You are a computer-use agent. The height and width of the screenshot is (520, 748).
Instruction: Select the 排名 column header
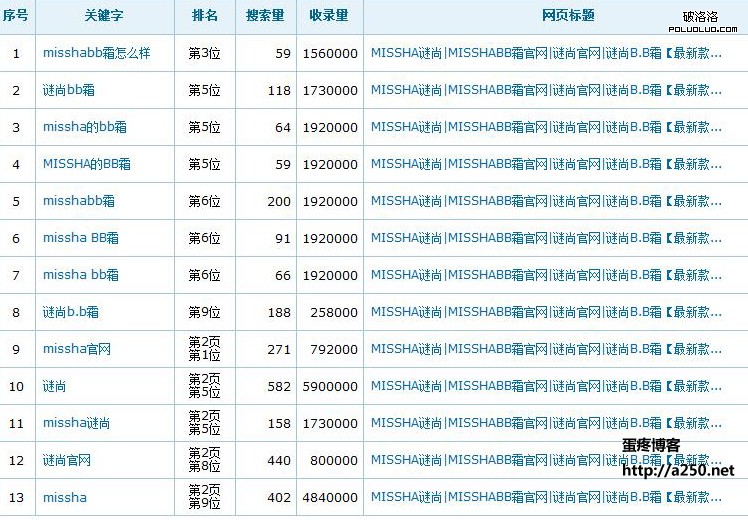tap(205, 16)
